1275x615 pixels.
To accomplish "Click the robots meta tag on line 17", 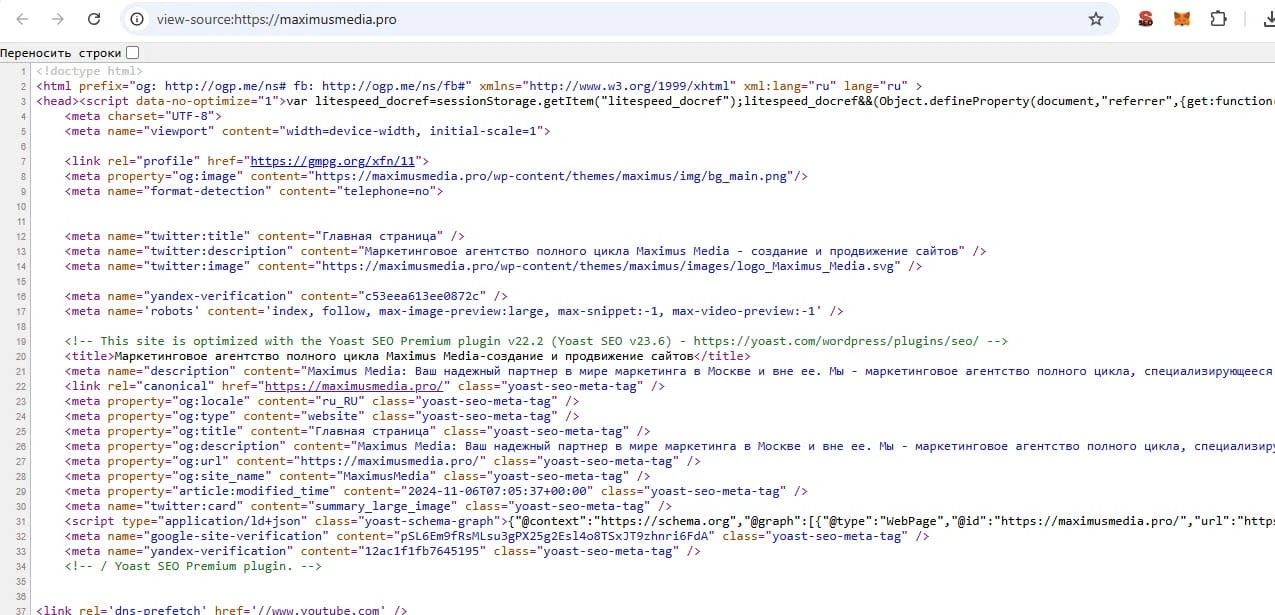I will (x=453, y=311).
